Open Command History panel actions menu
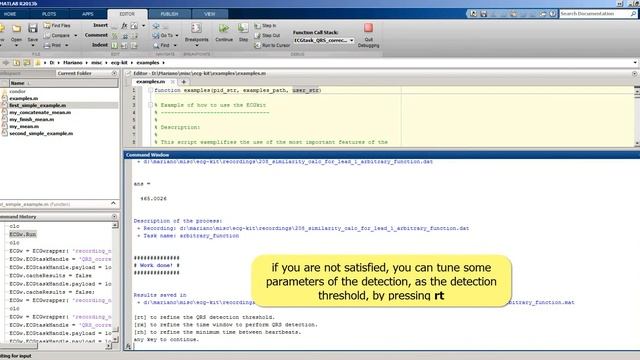This screenshot has height=360, width=640. (114, 216)
